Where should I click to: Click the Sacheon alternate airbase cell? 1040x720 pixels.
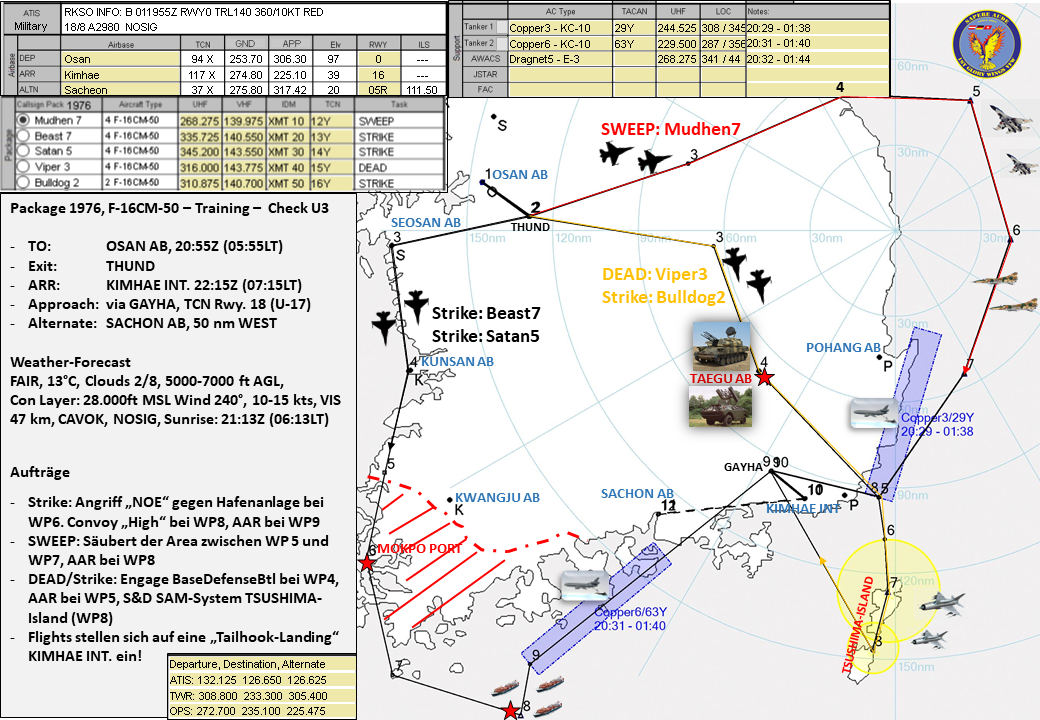click(121, 90)
